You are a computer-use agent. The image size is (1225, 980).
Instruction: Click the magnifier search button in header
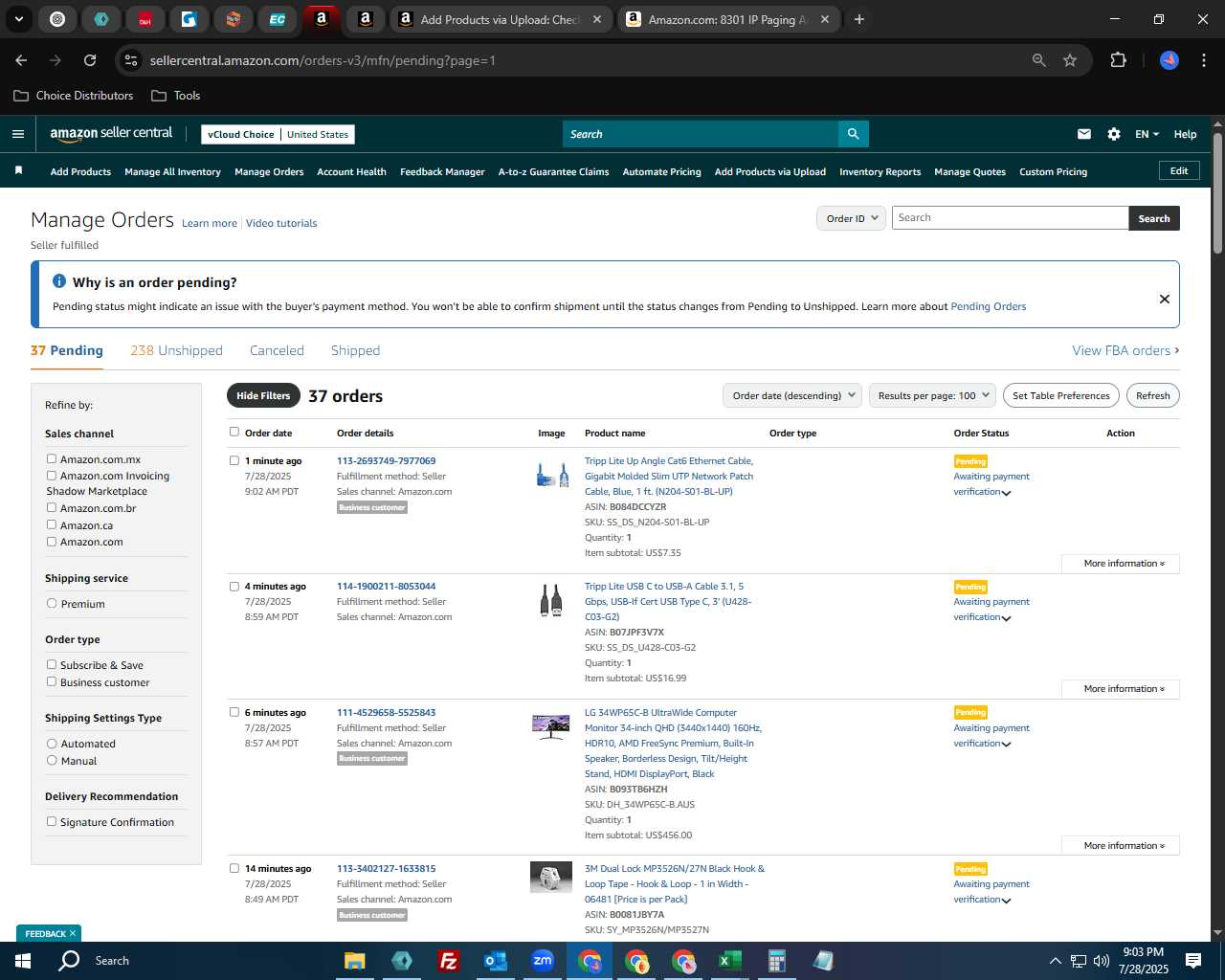(853, 134)
